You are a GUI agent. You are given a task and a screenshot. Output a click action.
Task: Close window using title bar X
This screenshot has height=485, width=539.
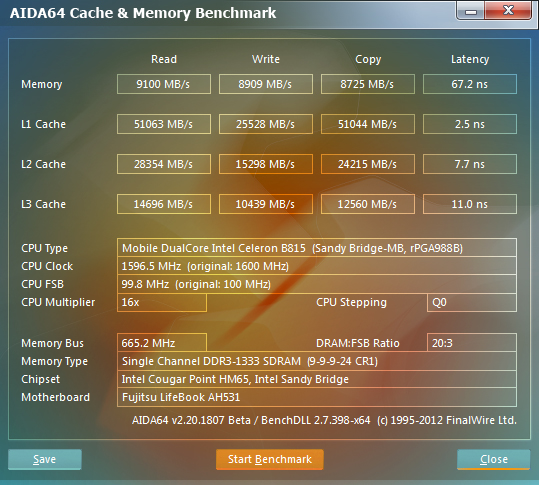pyautogui.click(x=508, y=10)
